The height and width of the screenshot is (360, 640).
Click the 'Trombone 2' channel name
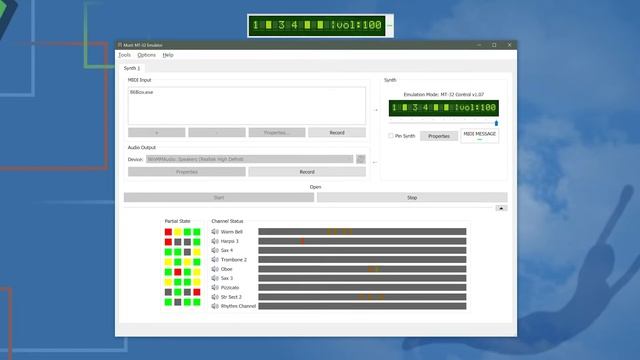234,260
